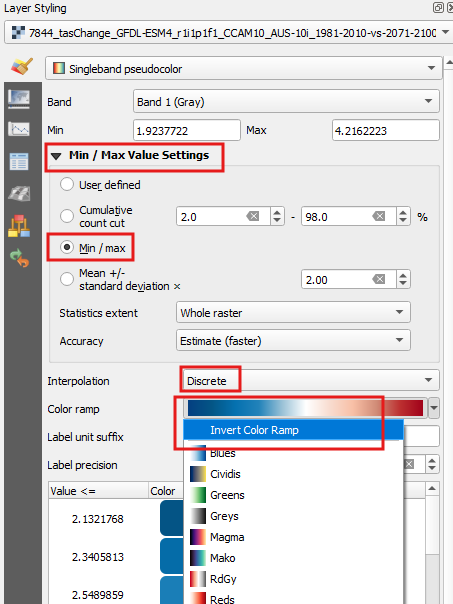This screenshot has width=453, height=604.
Task: Select the Min / max radio option
Action: pyautogui.click(x=67, y=247)
